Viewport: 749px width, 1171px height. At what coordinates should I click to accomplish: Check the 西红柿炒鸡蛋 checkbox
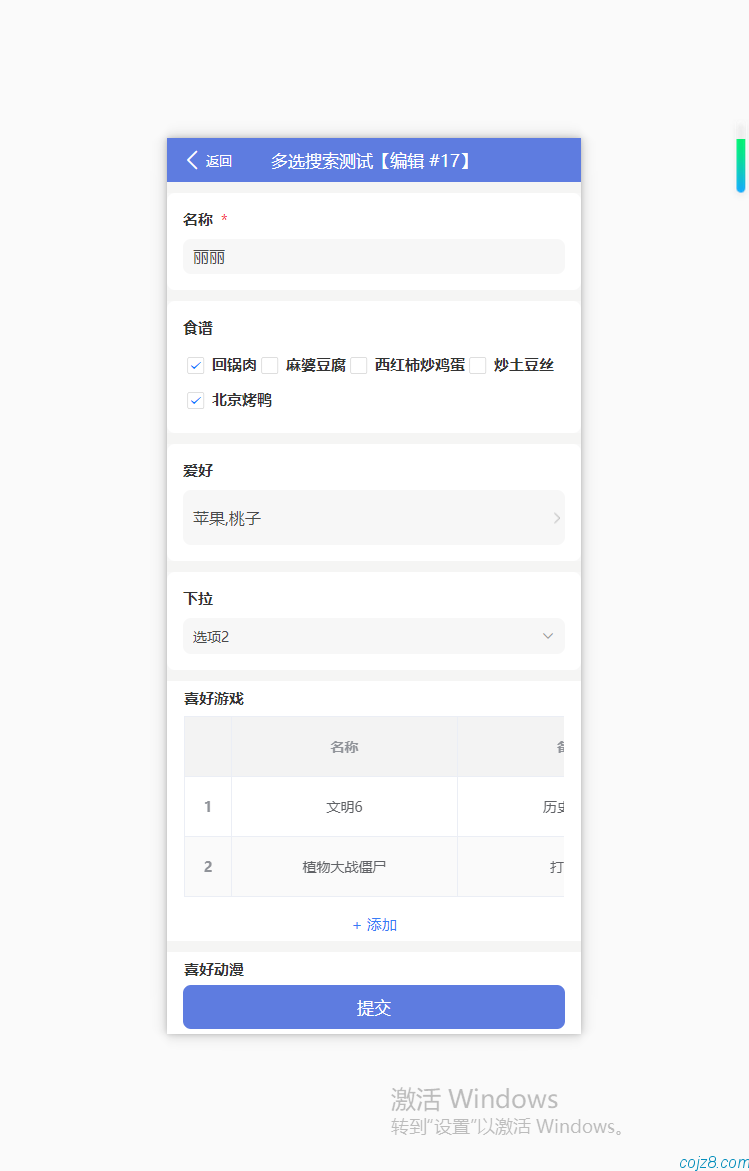click(359, 365)
